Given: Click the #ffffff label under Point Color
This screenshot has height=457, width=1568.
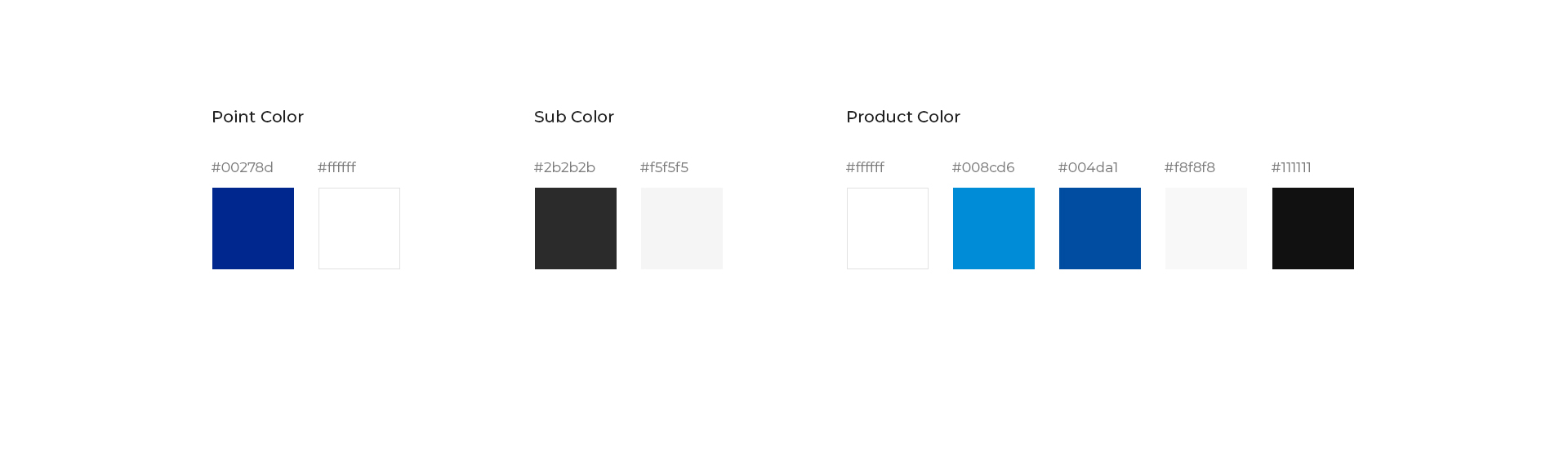Looking at the screenshot, I should point(336,167).
